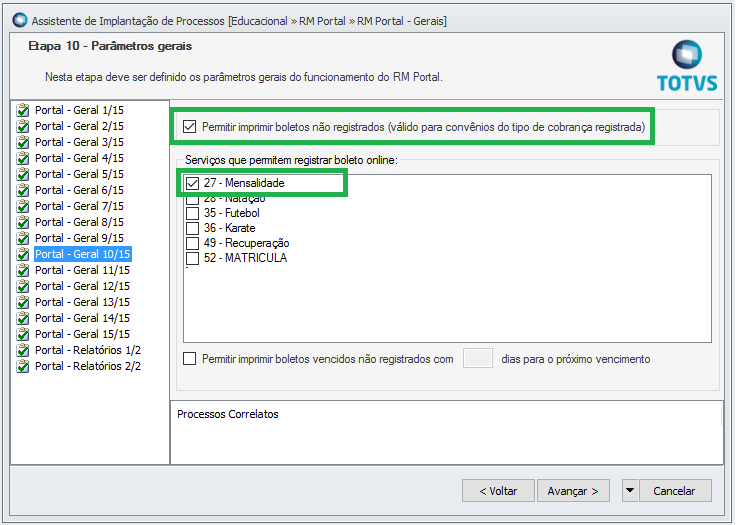Screen dimensions: 750x525
Task: Click the Avançar > button
Action: click(x=573, y=491)
